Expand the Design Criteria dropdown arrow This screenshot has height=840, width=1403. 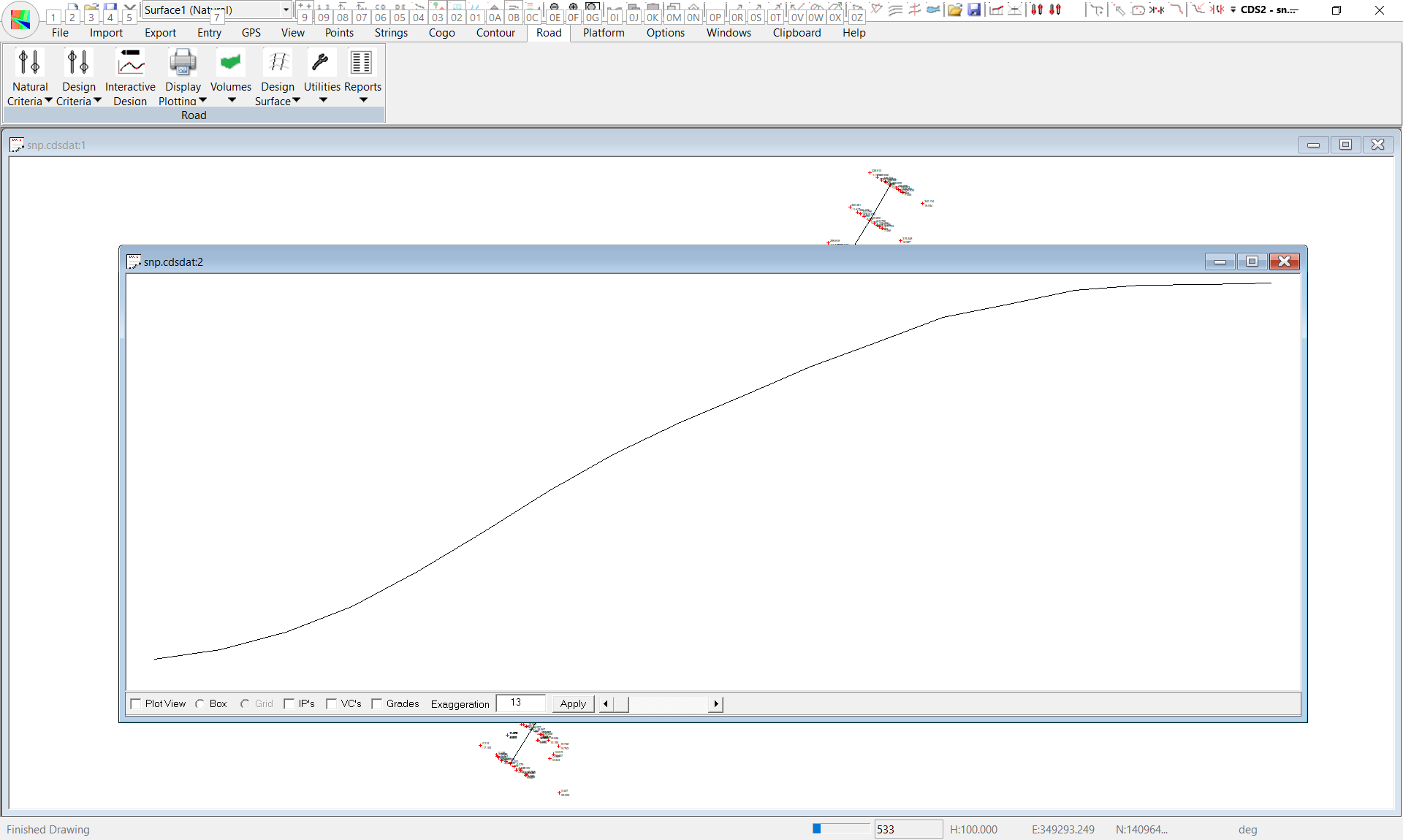pos(97,101)
